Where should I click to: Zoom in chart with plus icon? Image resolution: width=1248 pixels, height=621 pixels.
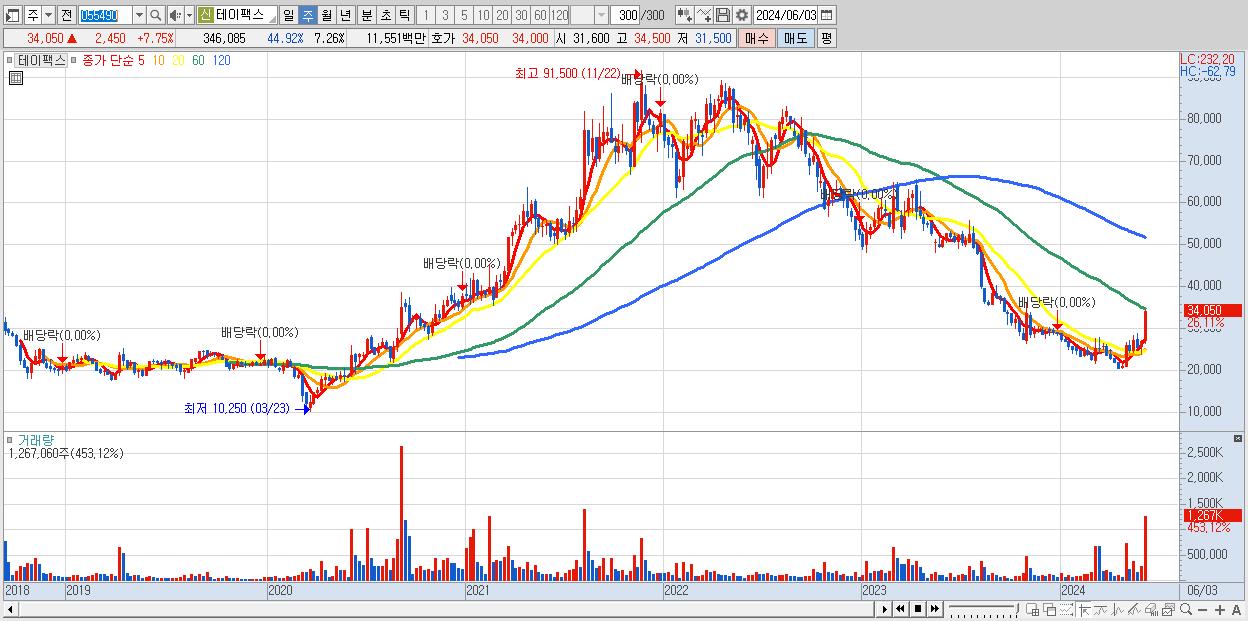[1220, 610]
